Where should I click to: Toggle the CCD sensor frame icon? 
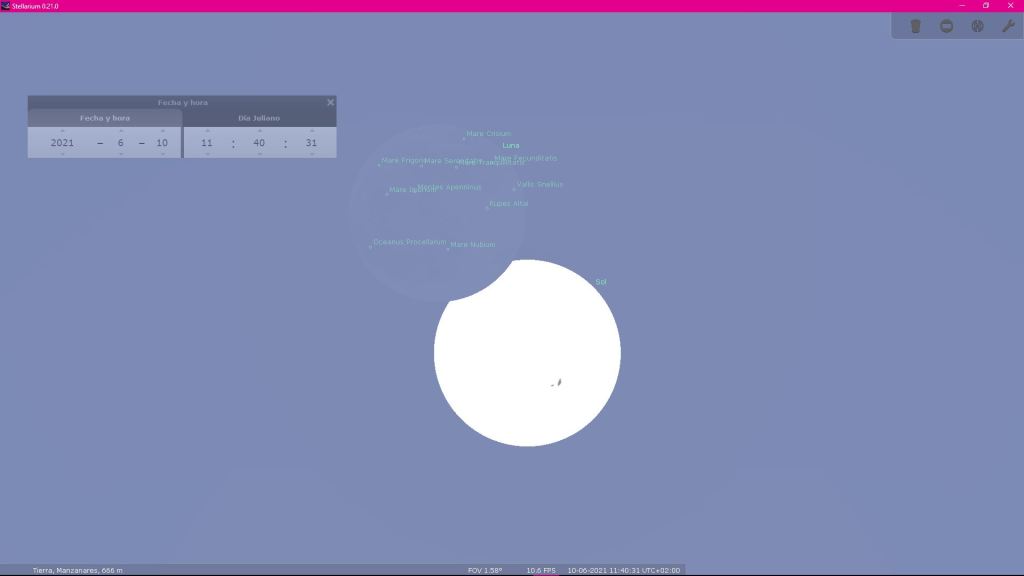[946, 26]
